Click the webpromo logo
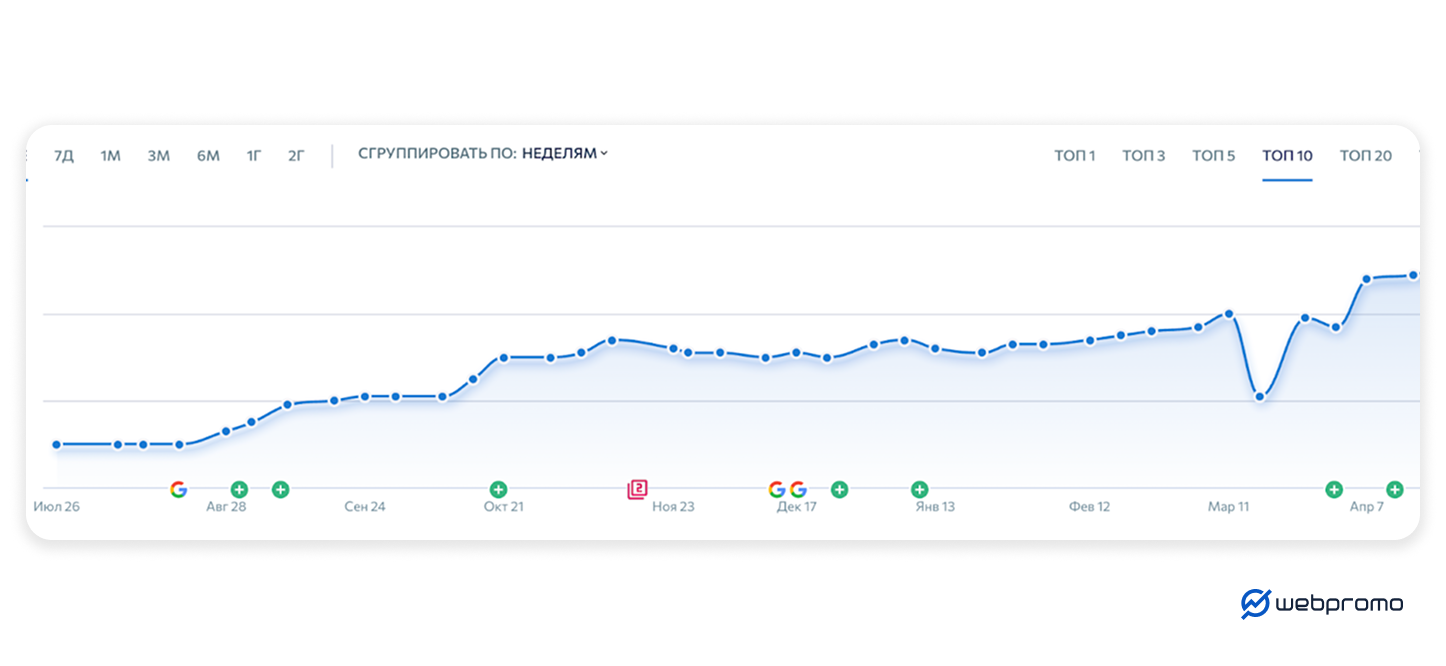This screenshot has width=1446, height=666. (x=1321, y=604)
